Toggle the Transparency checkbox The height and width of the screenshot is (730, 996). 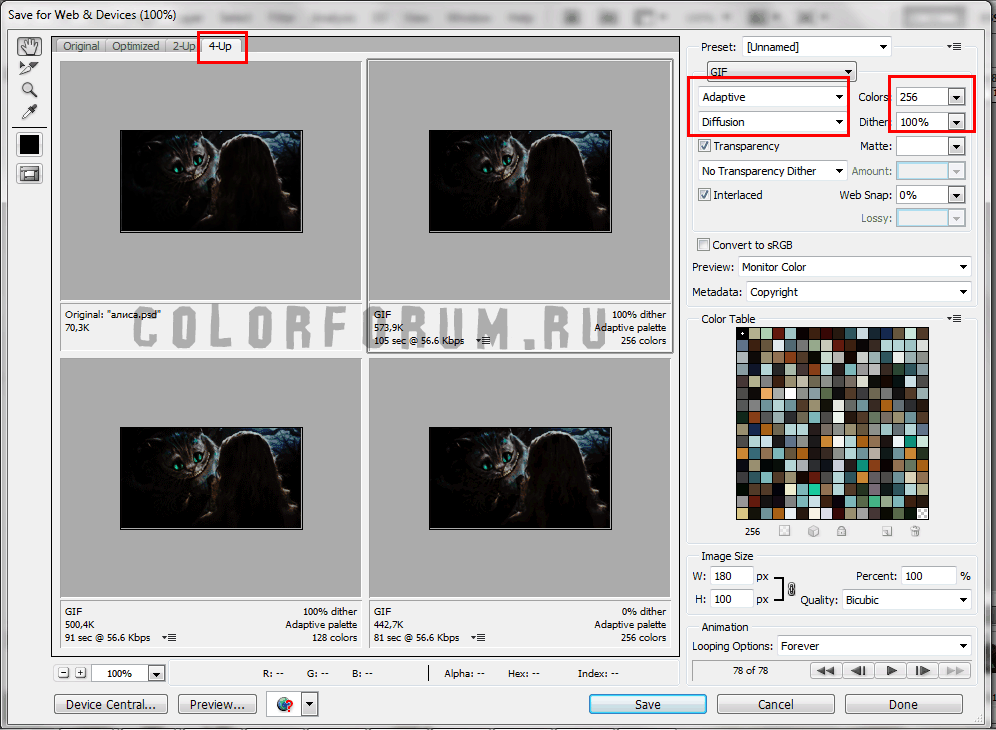click(x=704, y=145)
